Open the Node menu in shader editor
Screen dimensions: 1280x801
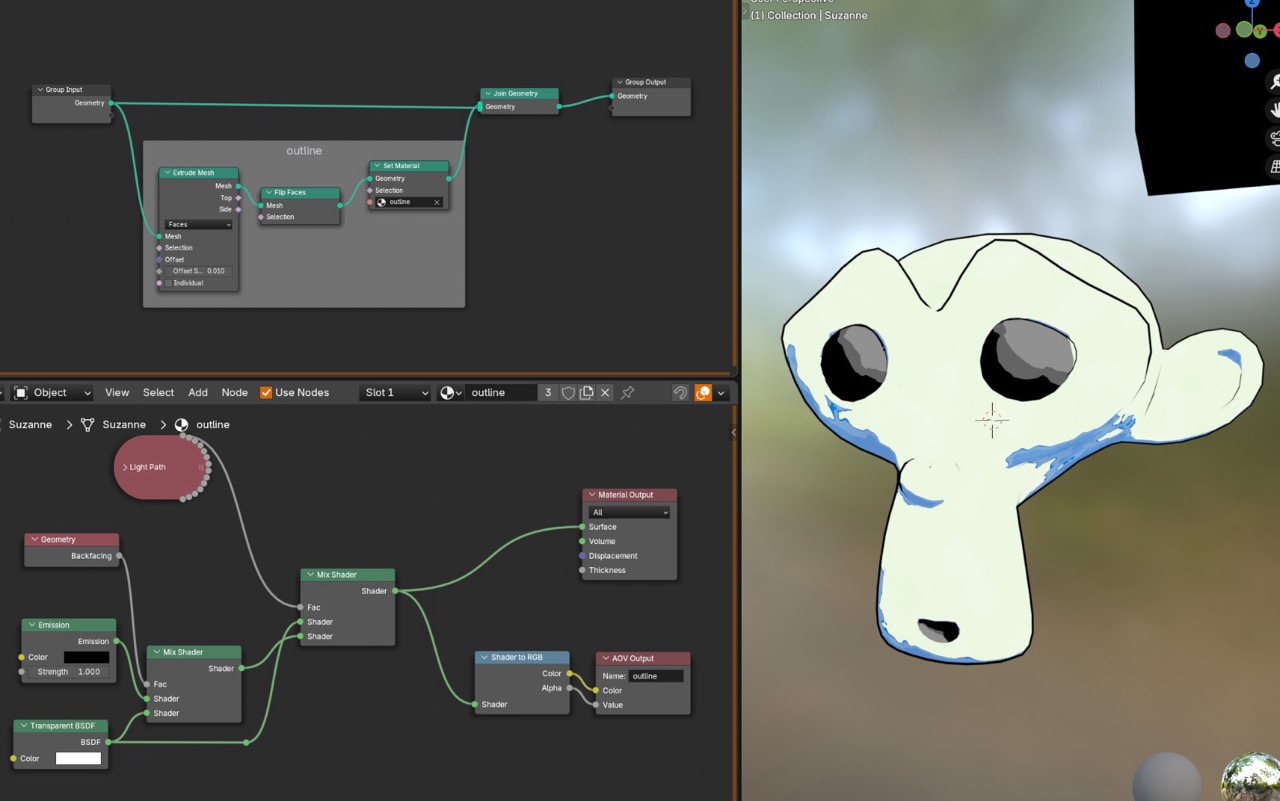(234, 393)
